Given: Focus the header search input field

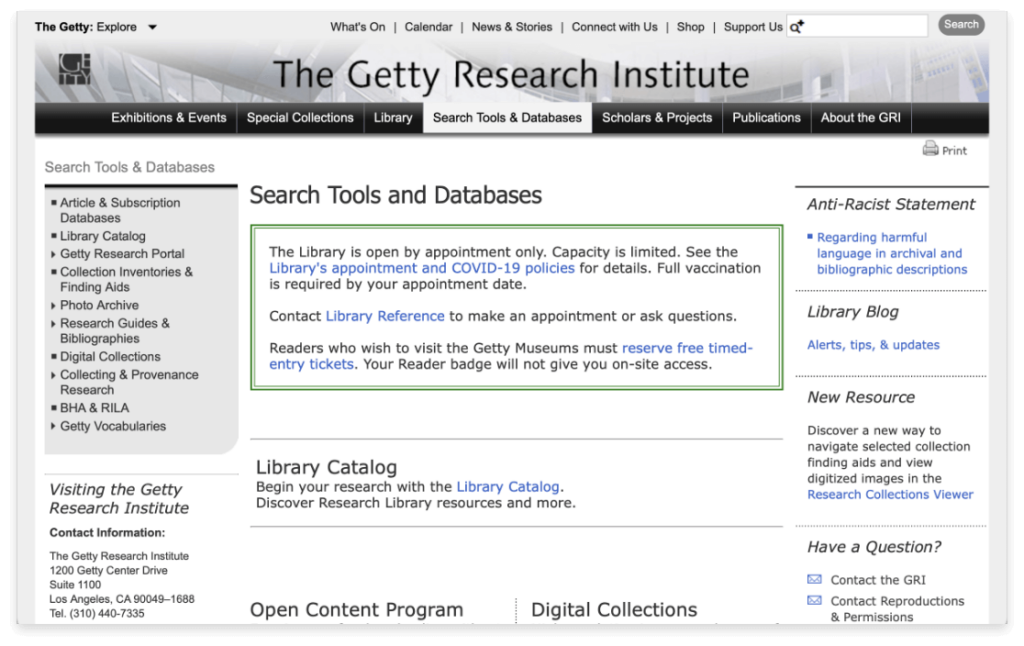Looking at the screenshot, I should click(857, 26).
